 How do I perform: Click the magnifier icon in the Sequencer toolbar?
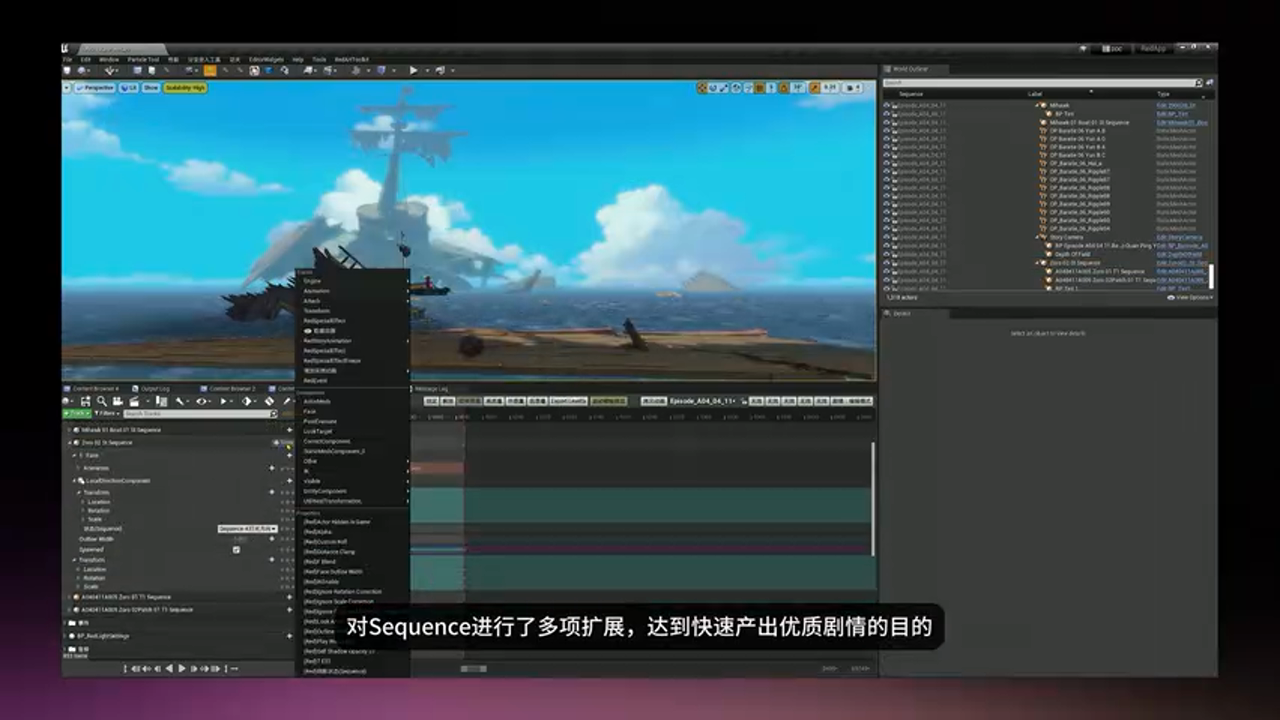pos(102,401)
